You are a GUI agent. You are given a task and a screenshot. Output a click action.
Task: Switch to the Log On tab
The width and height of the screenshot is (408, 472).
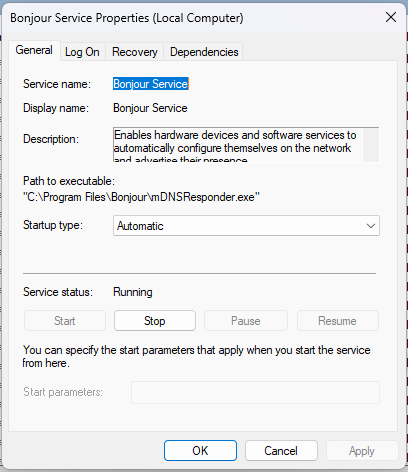[x=82, y=52]
